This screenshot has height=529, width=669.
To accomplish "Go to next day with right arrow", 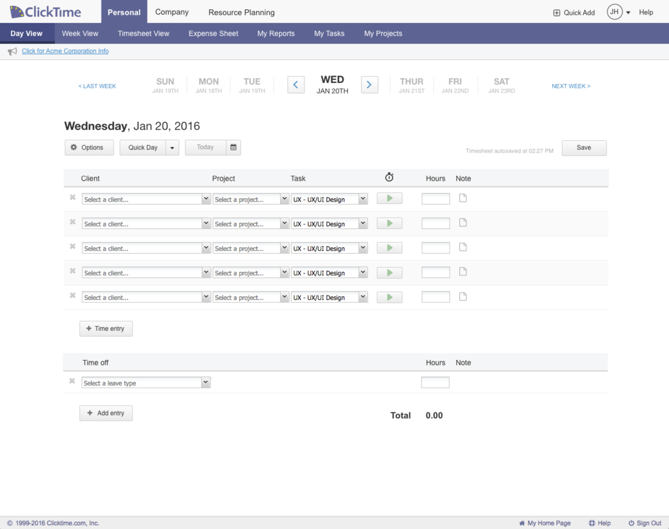I will (369, 85).
